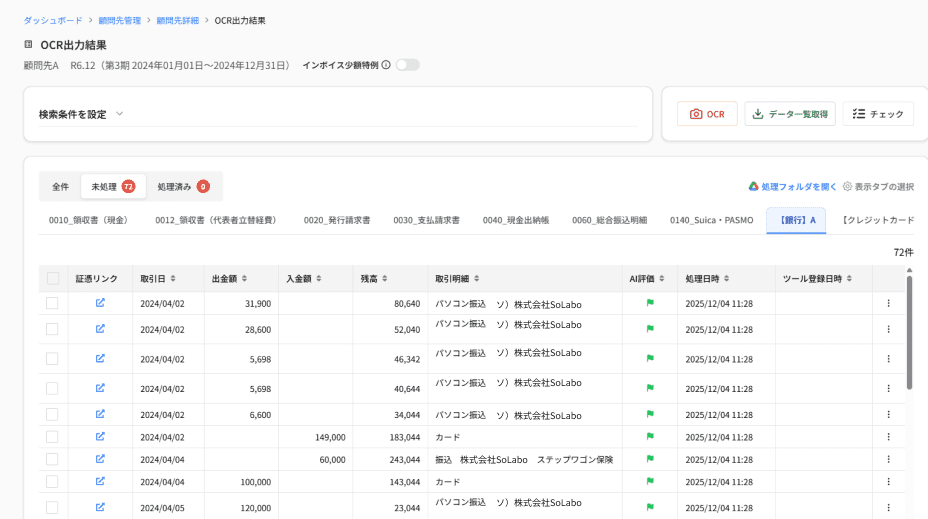Click the データ一覧取得 button
Image resolution: width=928 pixels, height=519 pixels.
789,114
